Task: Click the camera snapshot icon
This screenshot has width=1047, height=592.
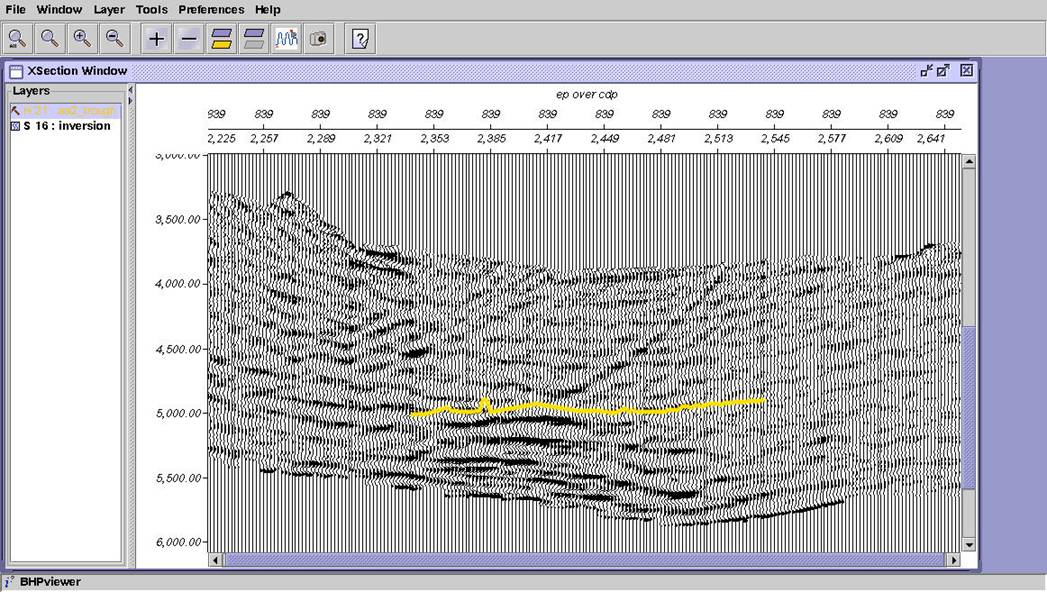Action: [x=319, y=39]
